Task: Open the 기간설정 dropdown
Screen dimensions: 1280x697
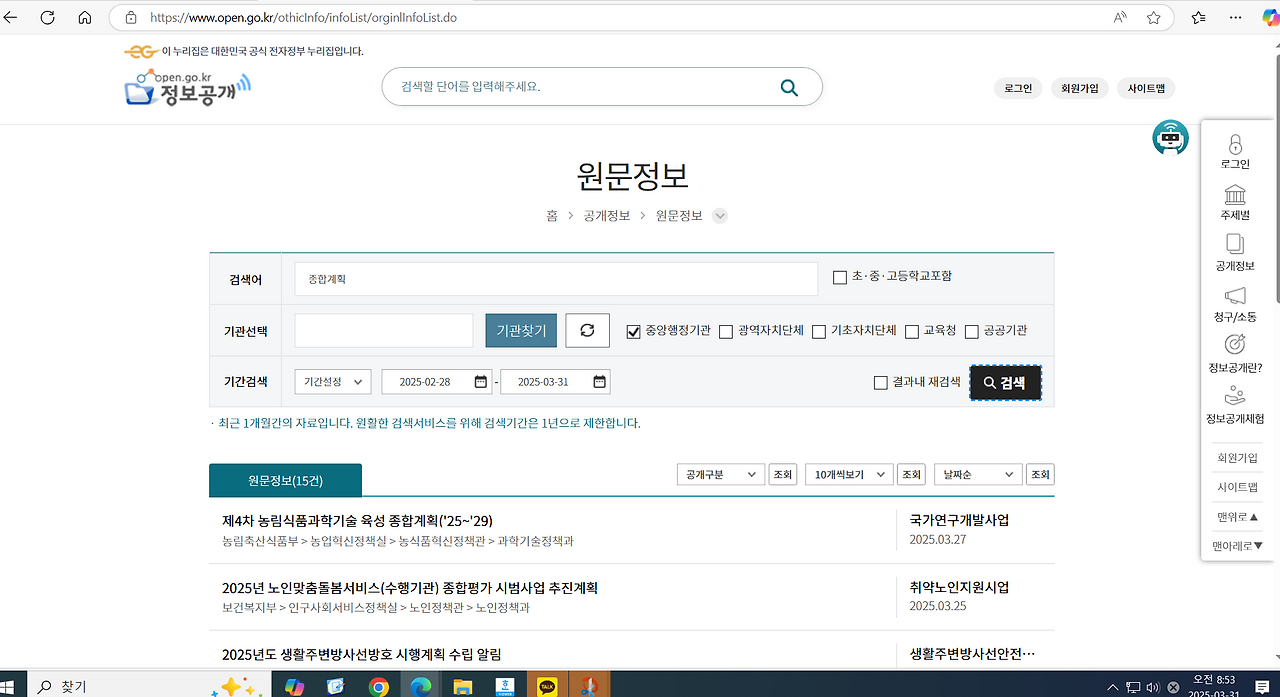Action: coord(333,382)
